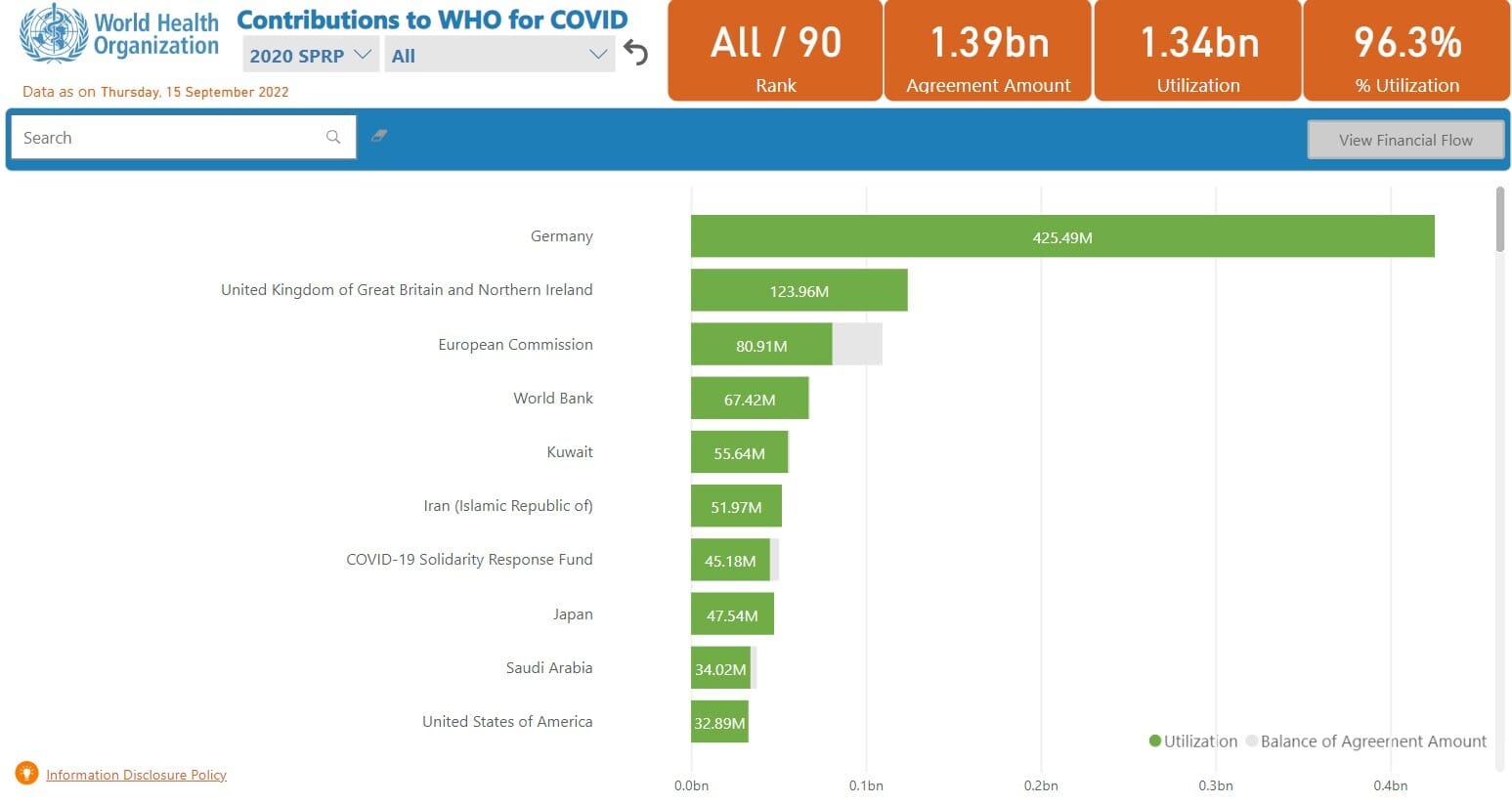Image resolution: width=1512 pixels, height=804 pixels.
Task: Click the green Utilization legend dot
Action: click(1155, 741)
